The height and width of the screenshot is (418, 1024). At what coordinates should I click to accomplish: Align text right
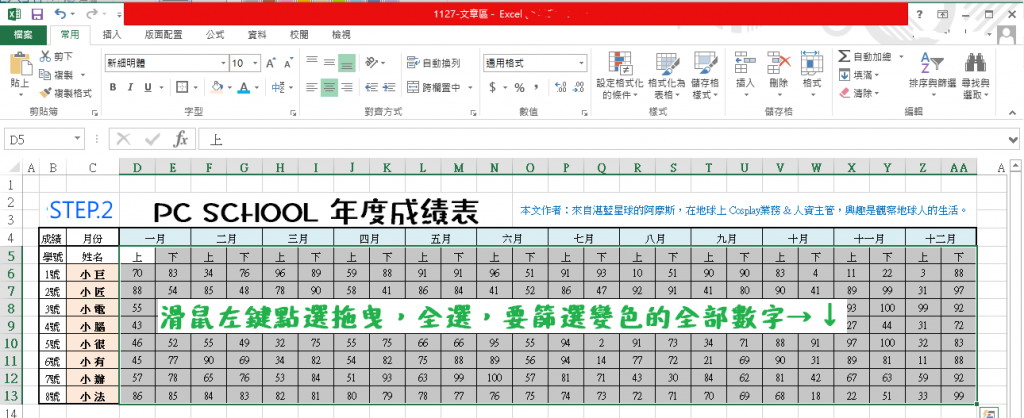(x=347, y=87)
